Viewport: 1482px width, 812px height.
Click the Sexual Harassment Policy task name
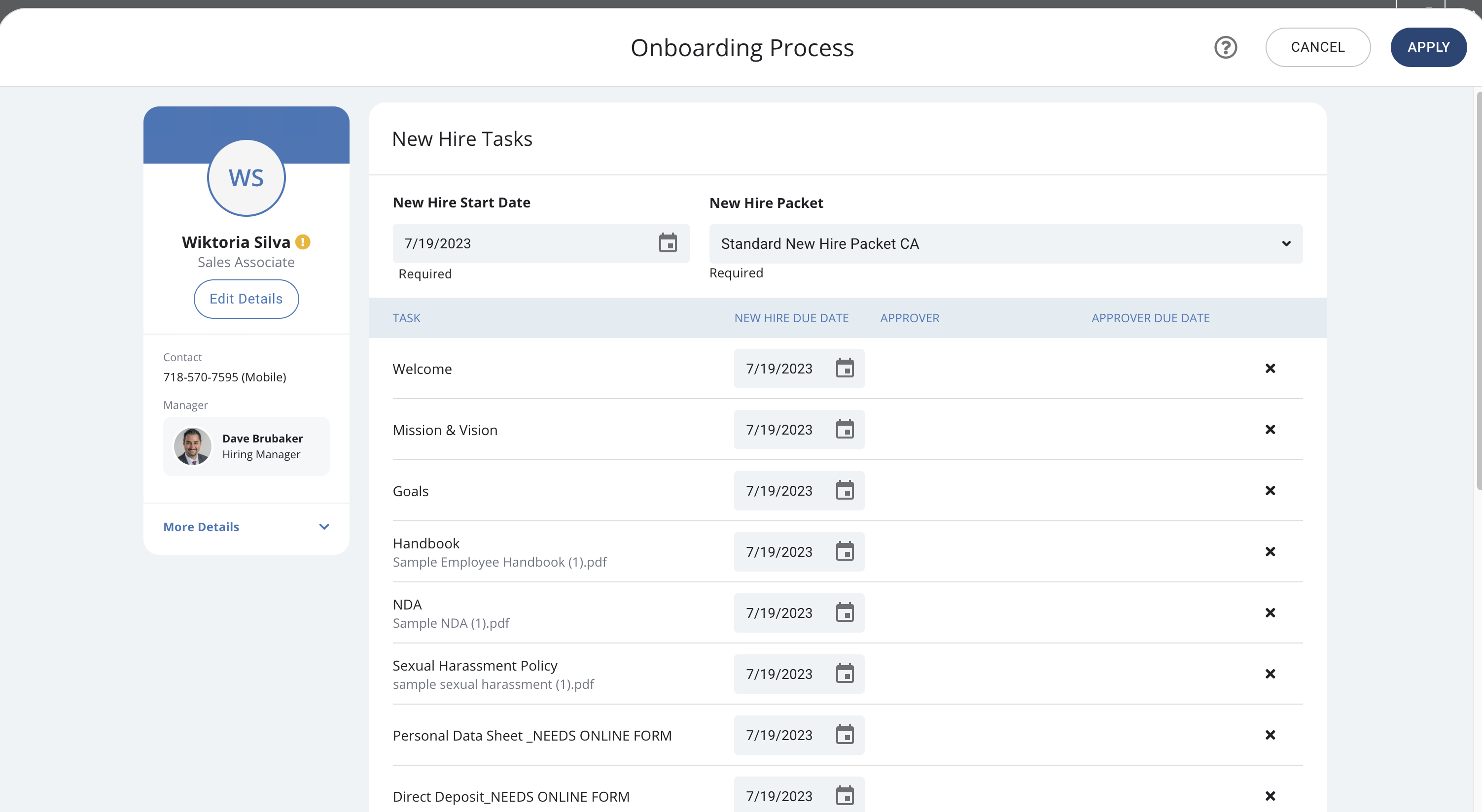pos(475,665)
